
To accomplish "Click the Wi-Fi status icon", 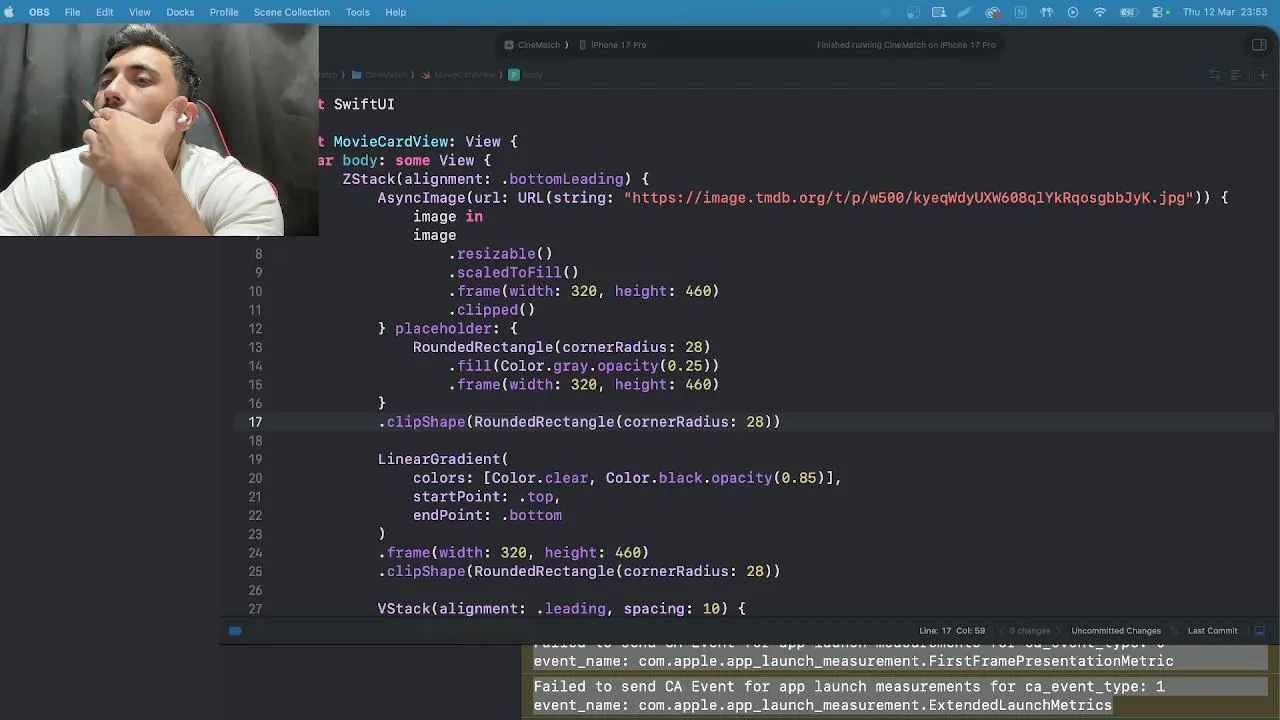I will 1100,12.
